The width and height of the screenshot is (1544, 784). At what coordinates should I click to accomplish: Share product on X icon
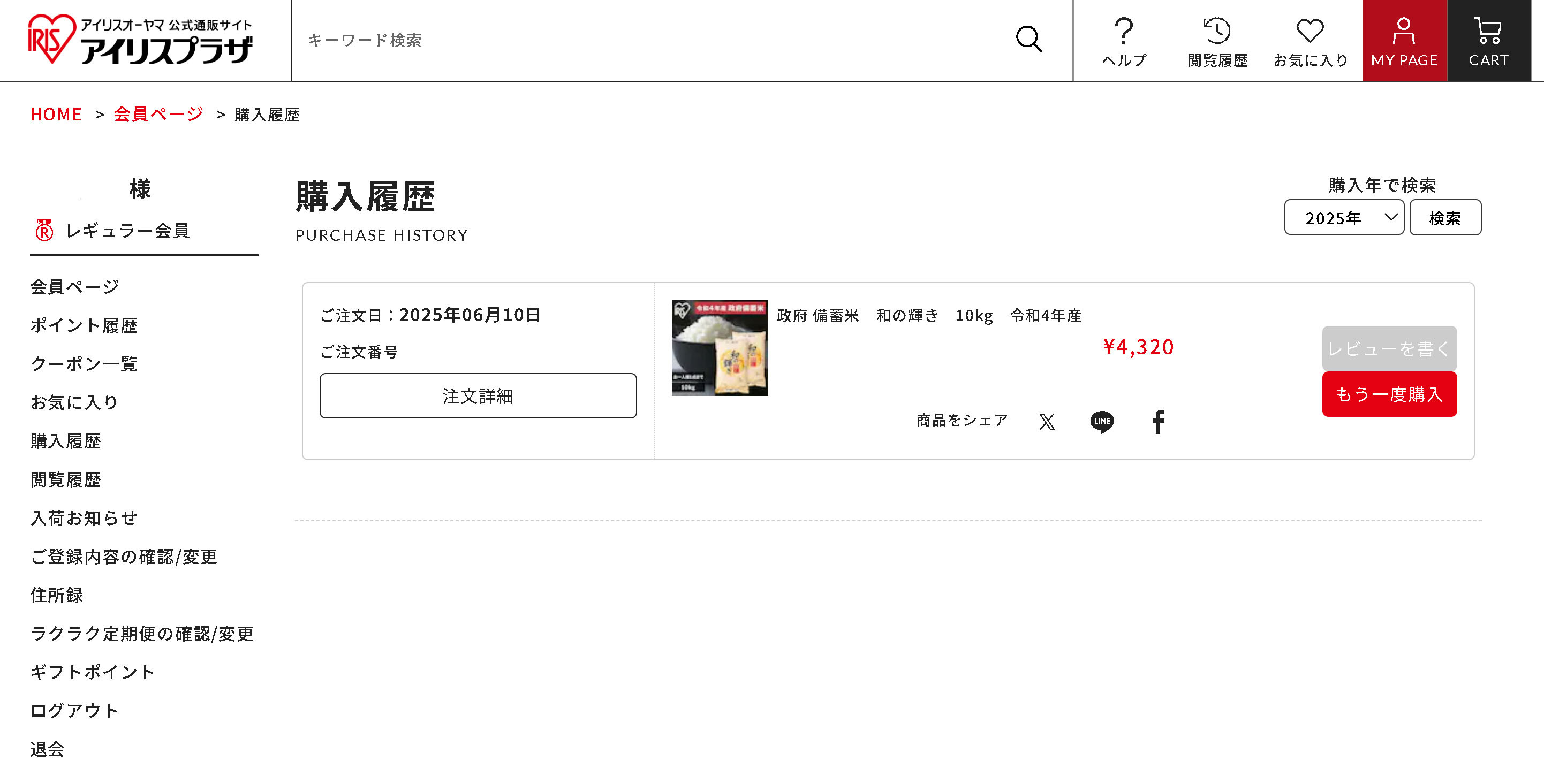point(1047,422)
